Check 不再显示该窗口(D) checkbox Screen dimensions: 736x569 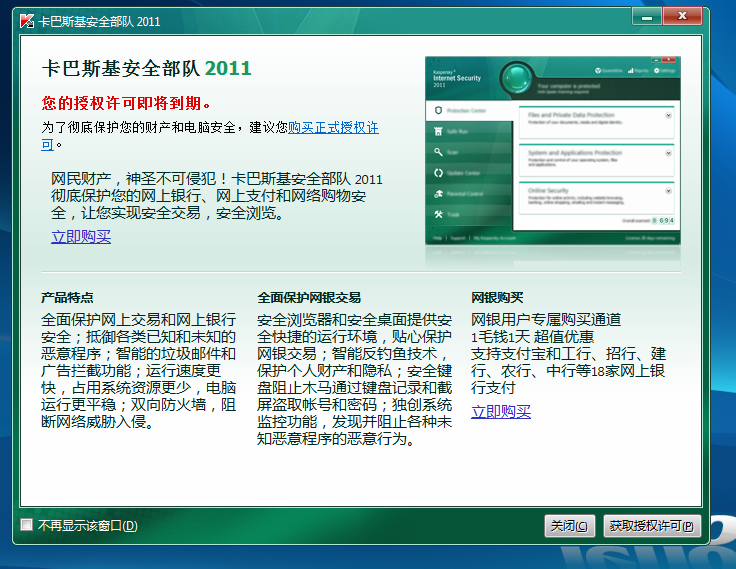point(27,524)
